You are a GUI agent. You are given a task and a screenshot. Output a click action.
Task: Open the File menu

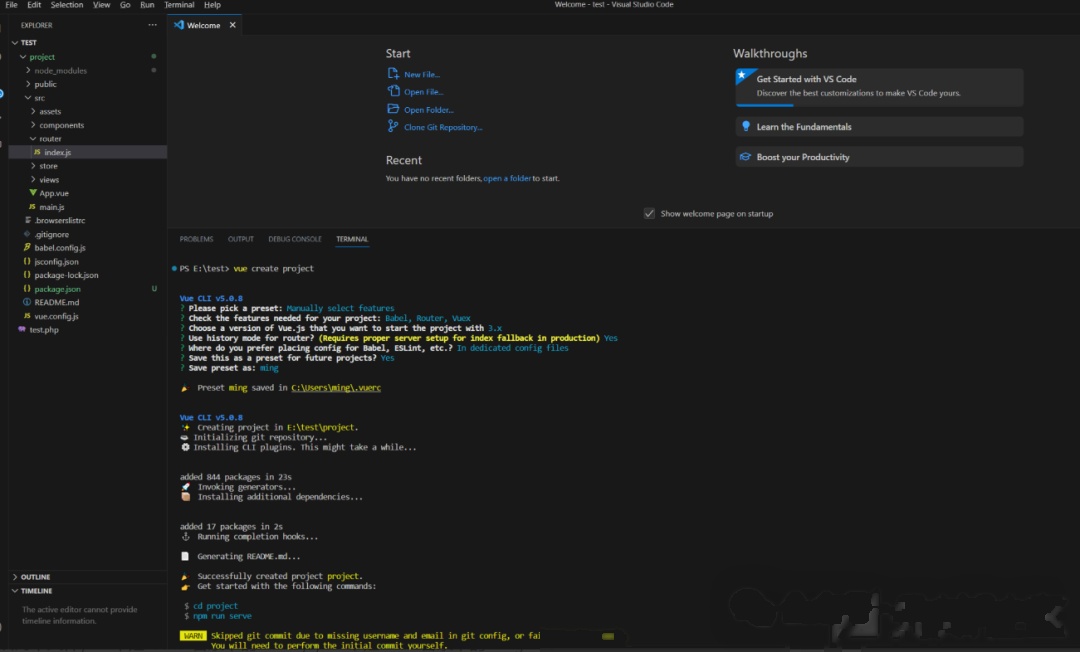pos(12,5)
